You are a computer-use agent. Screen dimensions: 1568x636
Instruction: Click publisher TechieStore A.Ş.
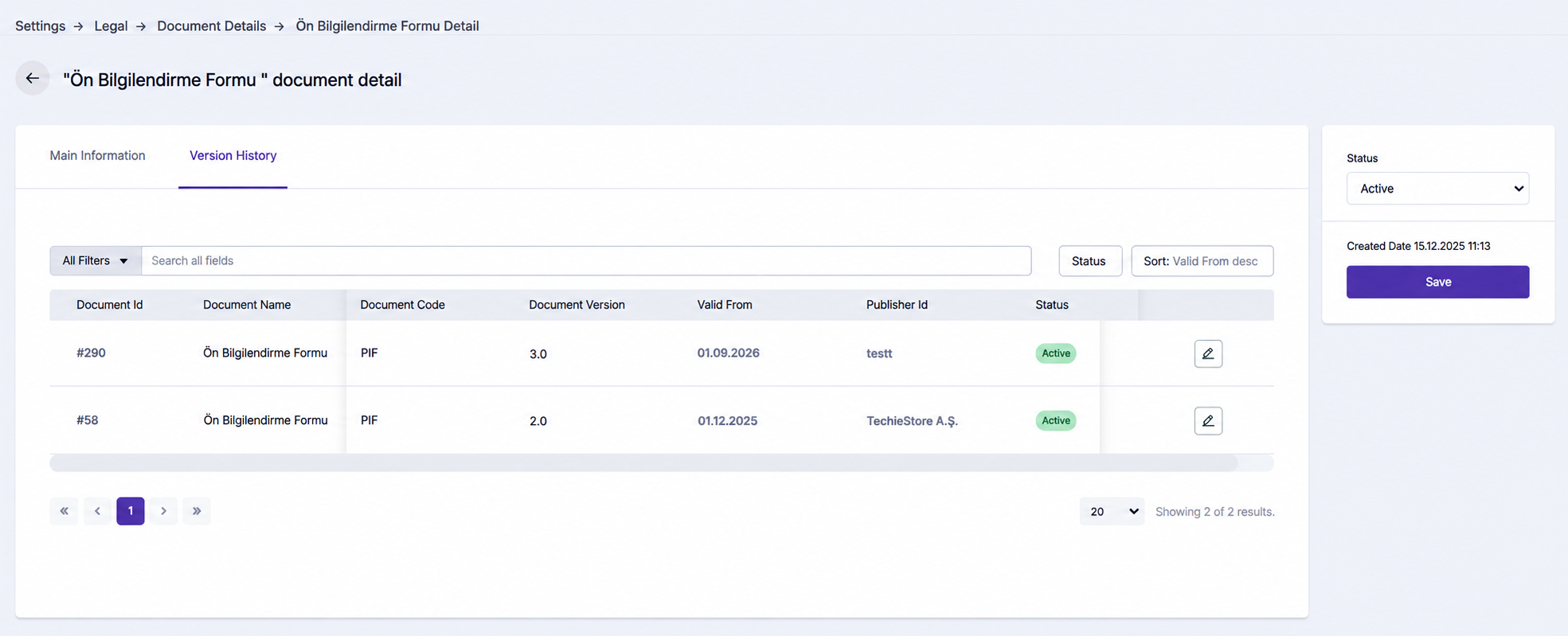(912, 421)
